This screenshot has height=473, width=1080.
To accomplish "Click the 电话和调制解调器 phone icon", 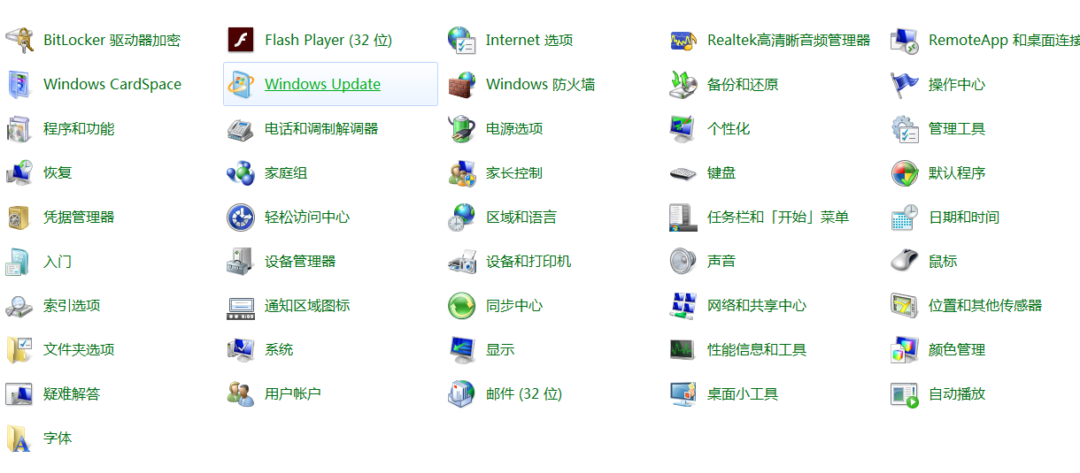I will 241,129.
